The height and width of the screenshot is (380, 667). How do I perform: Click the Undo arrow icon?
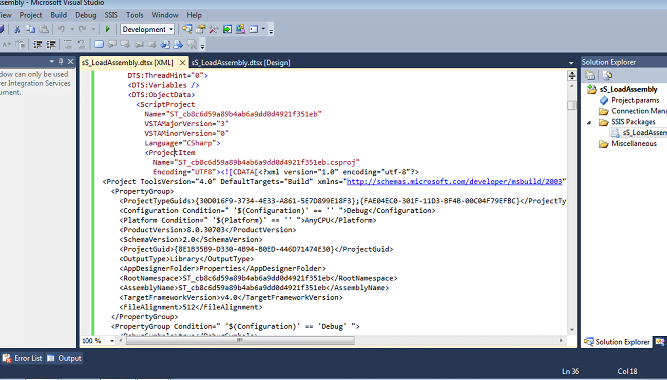(61, 29)
